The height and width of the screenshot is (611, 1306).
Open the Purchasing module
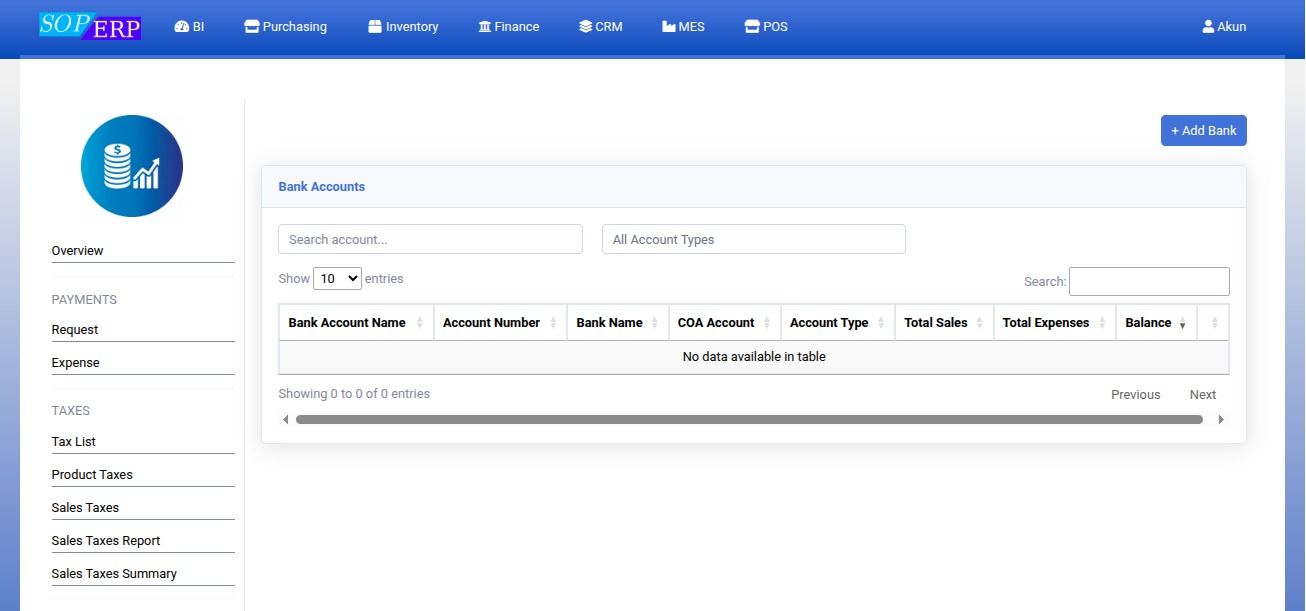pos(285,27)
